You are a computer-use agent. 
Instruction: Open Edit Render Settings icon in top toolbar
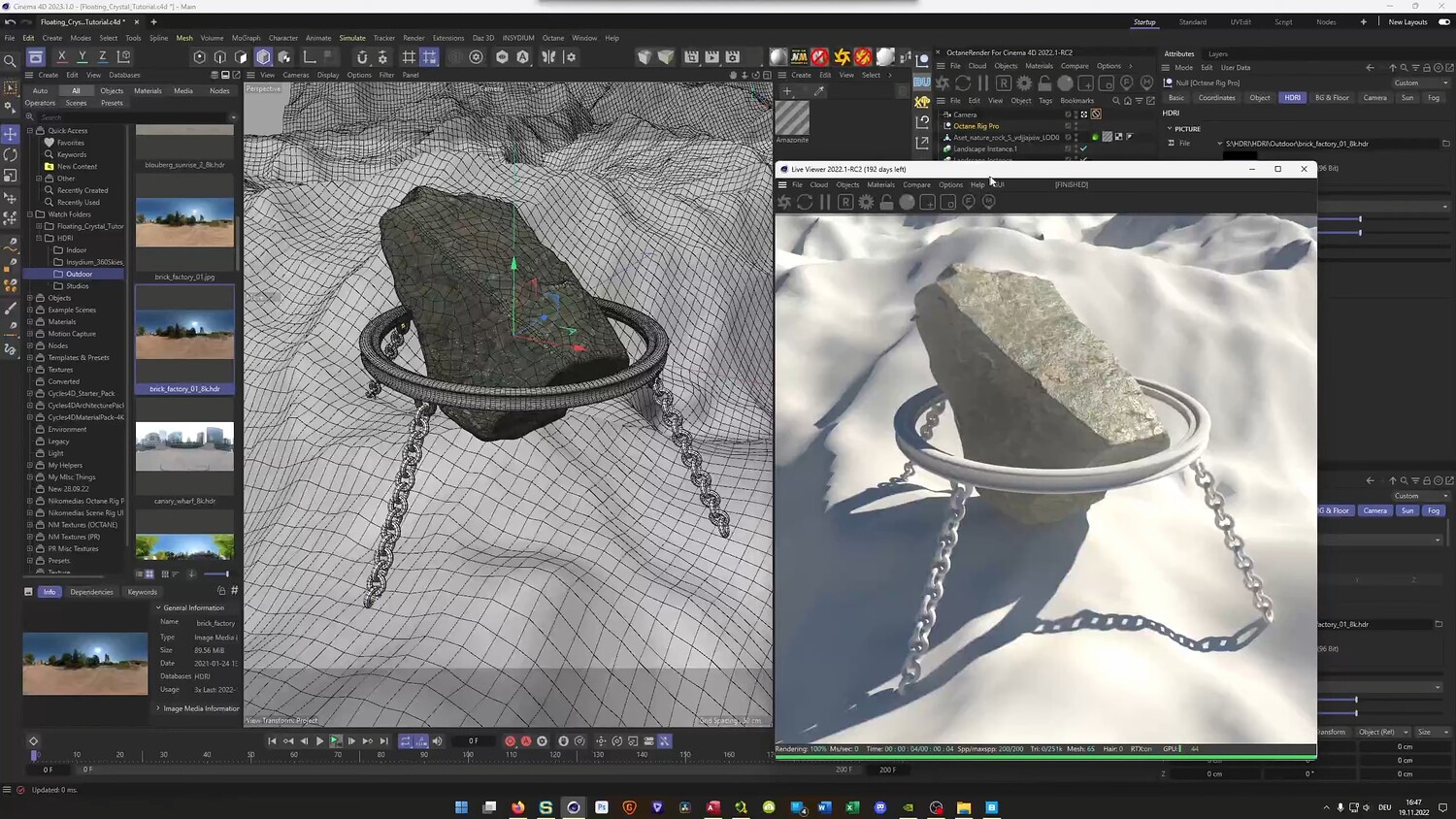tap(733, 57)
